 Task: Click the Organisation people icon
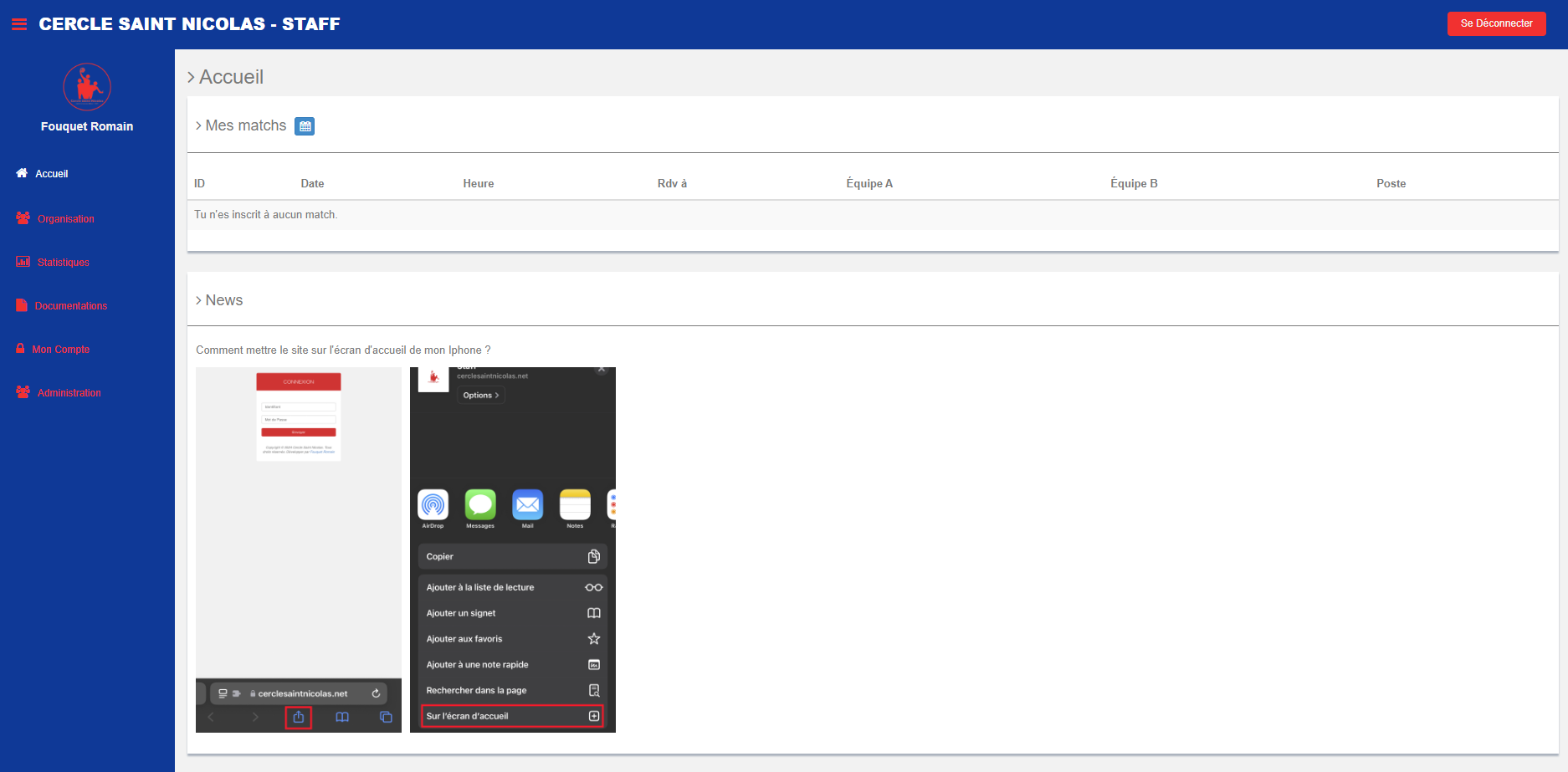[x=23, y=218]
